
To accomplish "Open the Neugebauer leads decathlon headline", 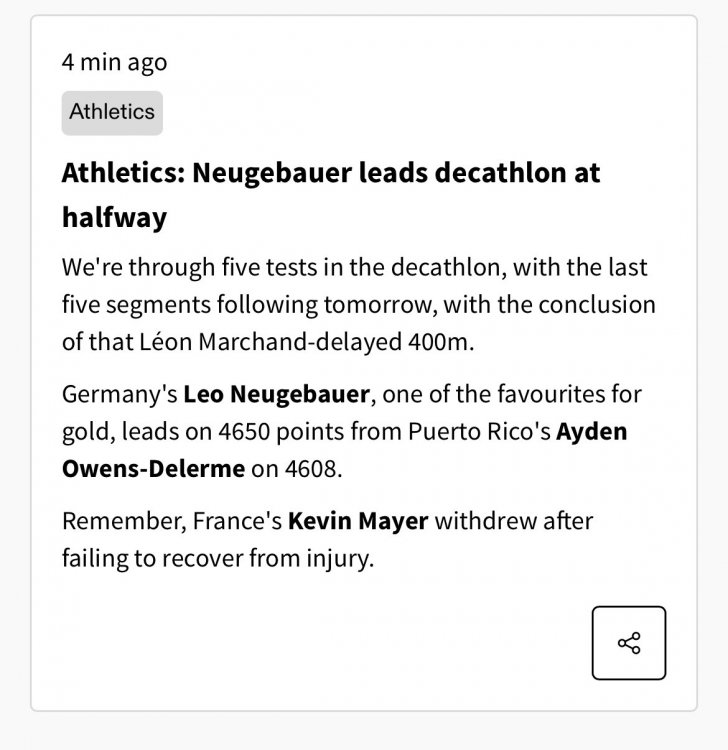I will pos(330,174).
